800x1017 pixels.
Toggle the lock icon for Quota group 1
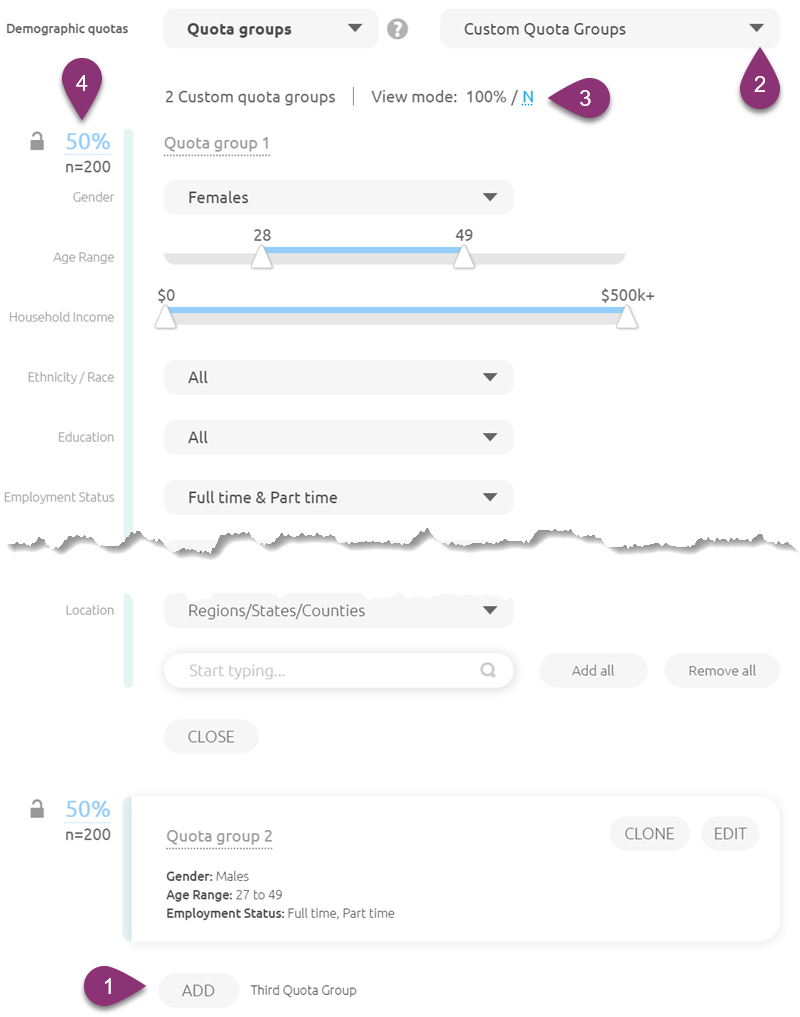[x=37, y=143]
